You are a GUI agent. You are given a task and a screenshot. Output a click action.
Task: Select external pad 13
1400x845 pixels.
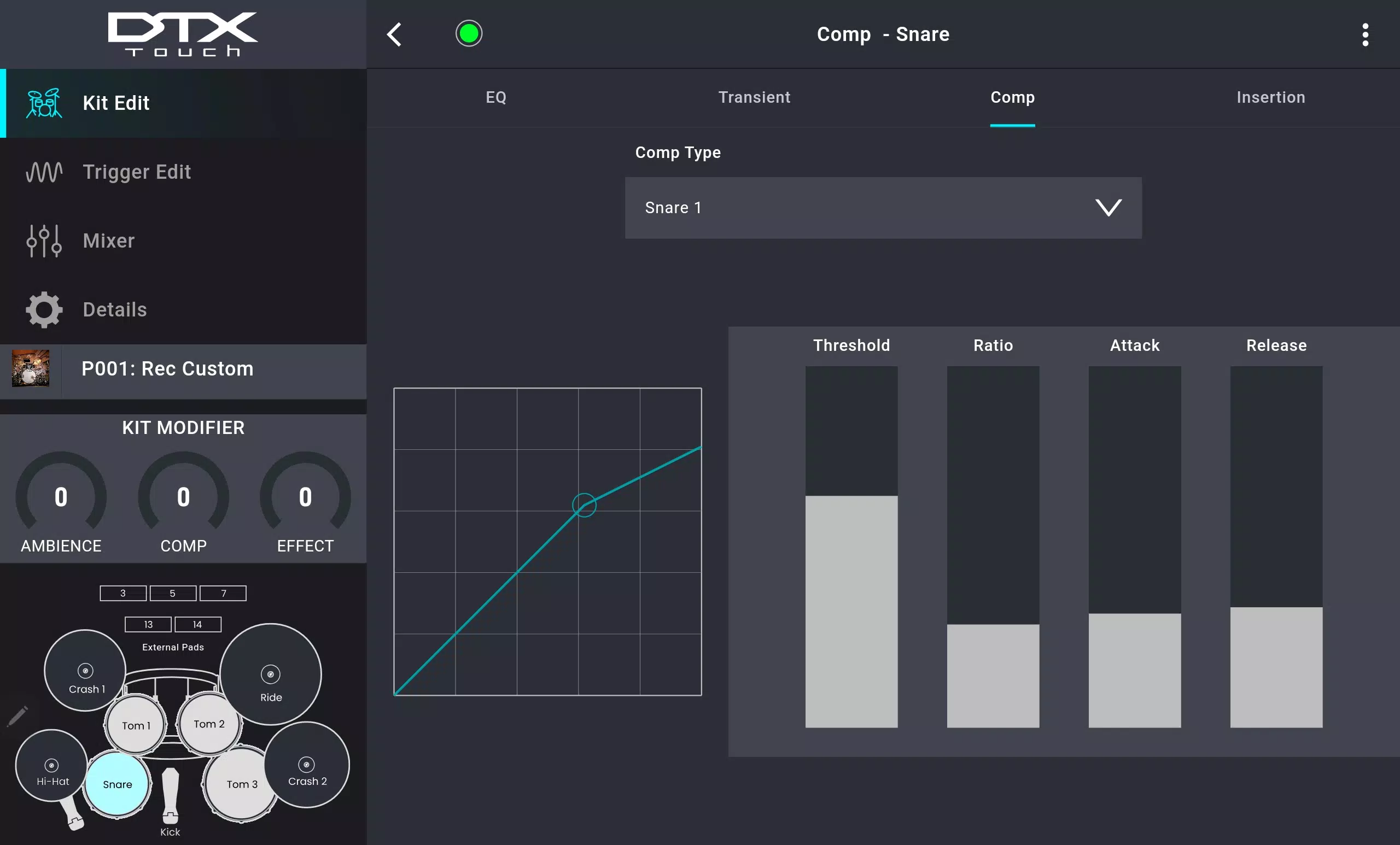point(148,624)
